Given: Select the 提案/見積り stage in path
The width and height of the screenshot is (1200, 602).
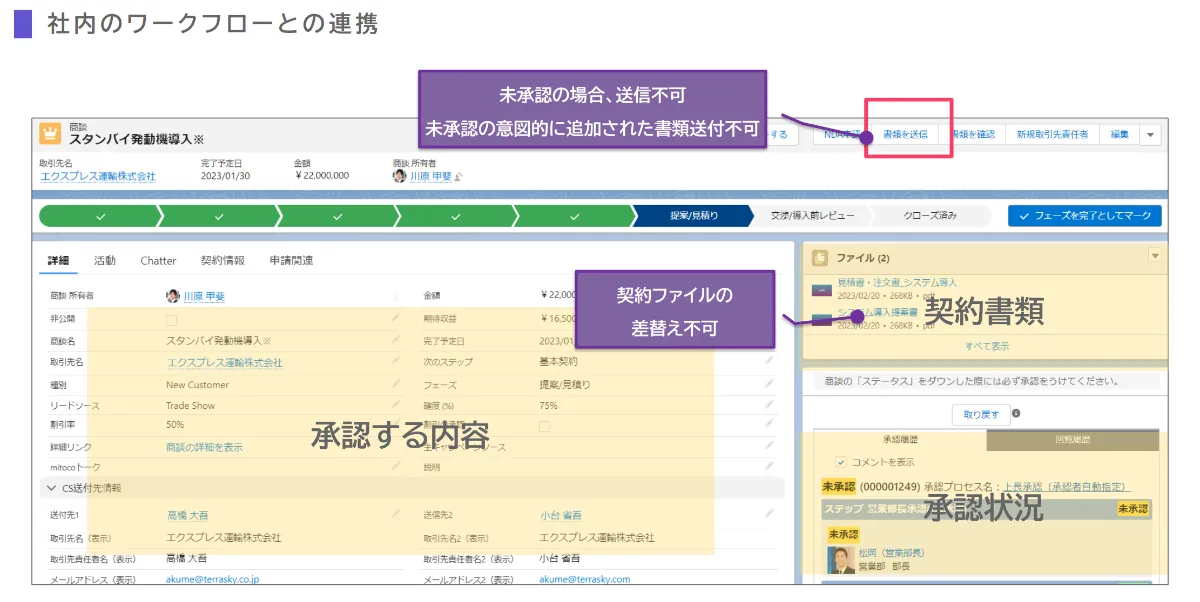Looking at the screenshot, I should (692, 216).
